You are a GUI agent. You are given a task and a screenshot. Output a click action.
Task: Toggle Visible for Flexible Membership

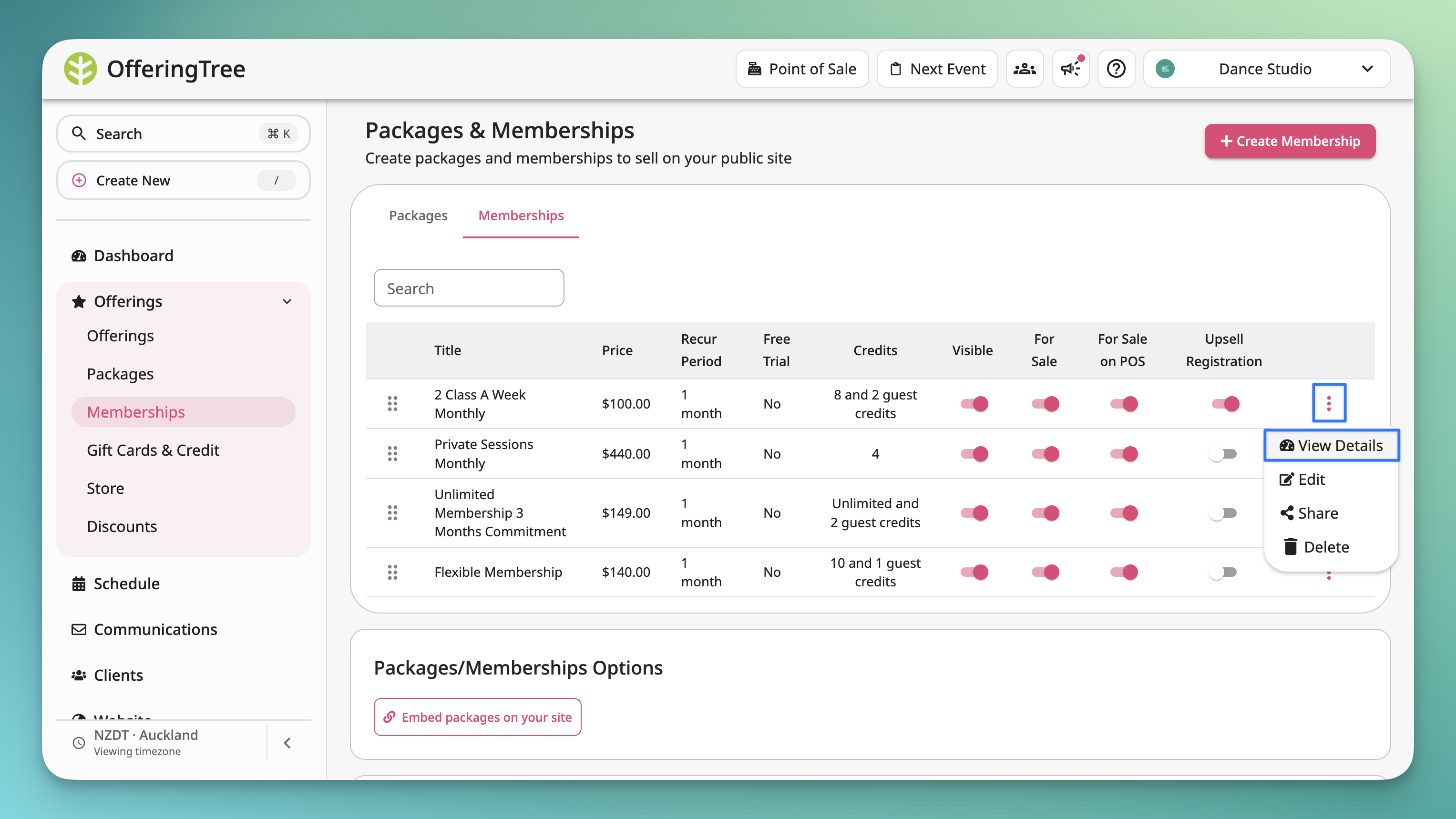974,572
